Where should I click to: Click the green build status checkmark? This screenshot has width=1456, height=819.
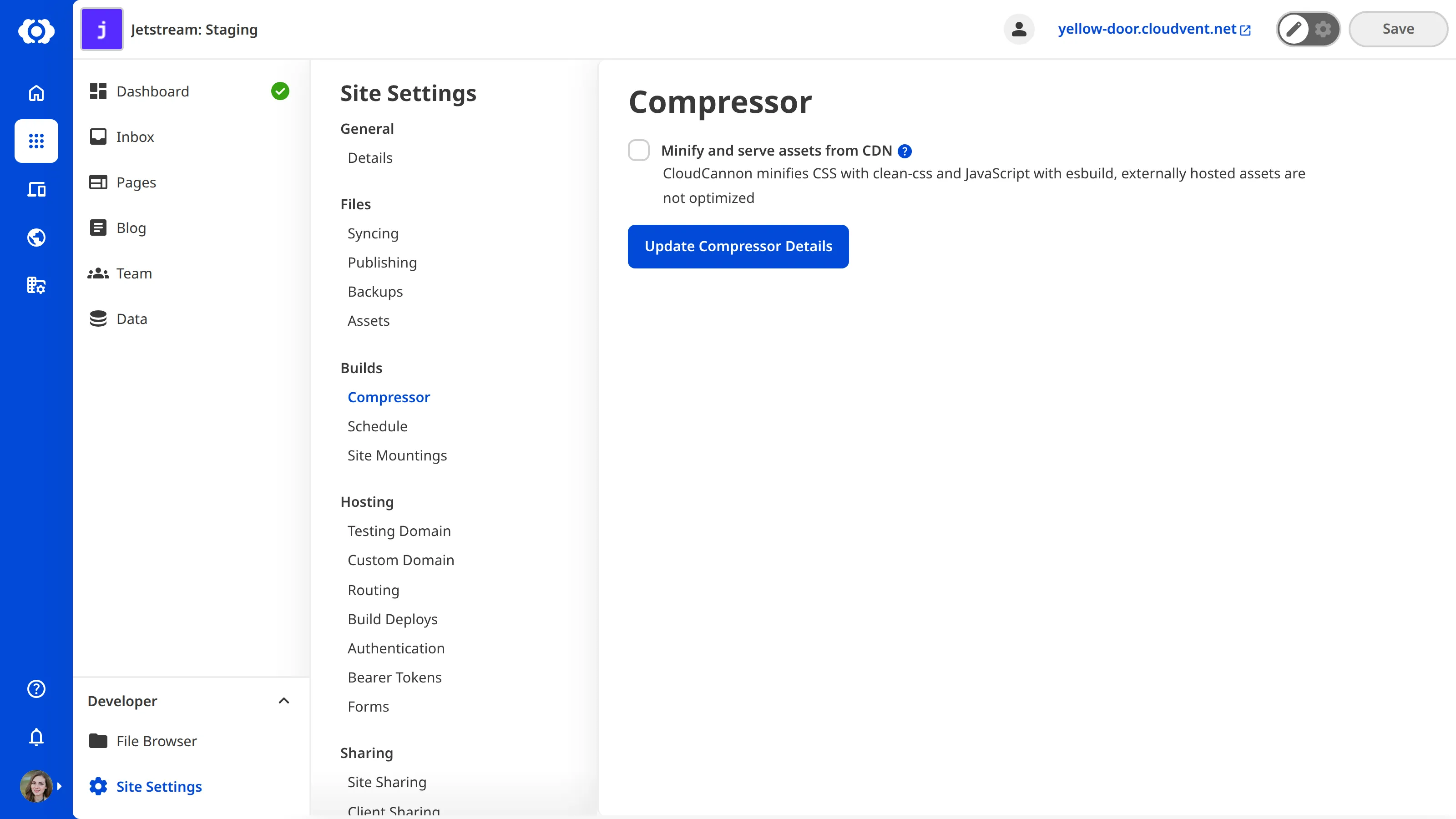point(280,91)
